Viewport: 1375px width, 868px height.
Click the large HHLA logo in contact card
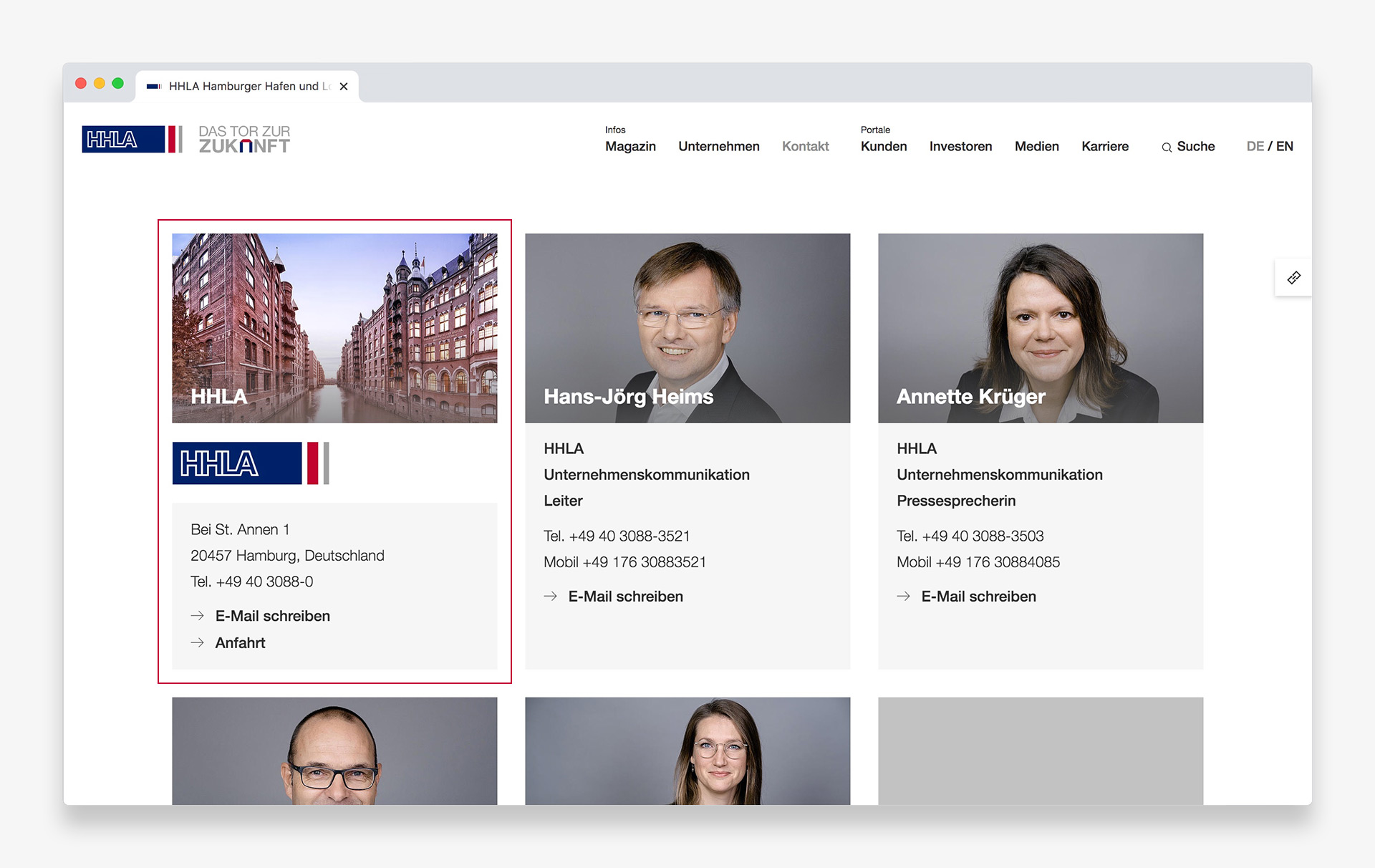tap(251, 463)
